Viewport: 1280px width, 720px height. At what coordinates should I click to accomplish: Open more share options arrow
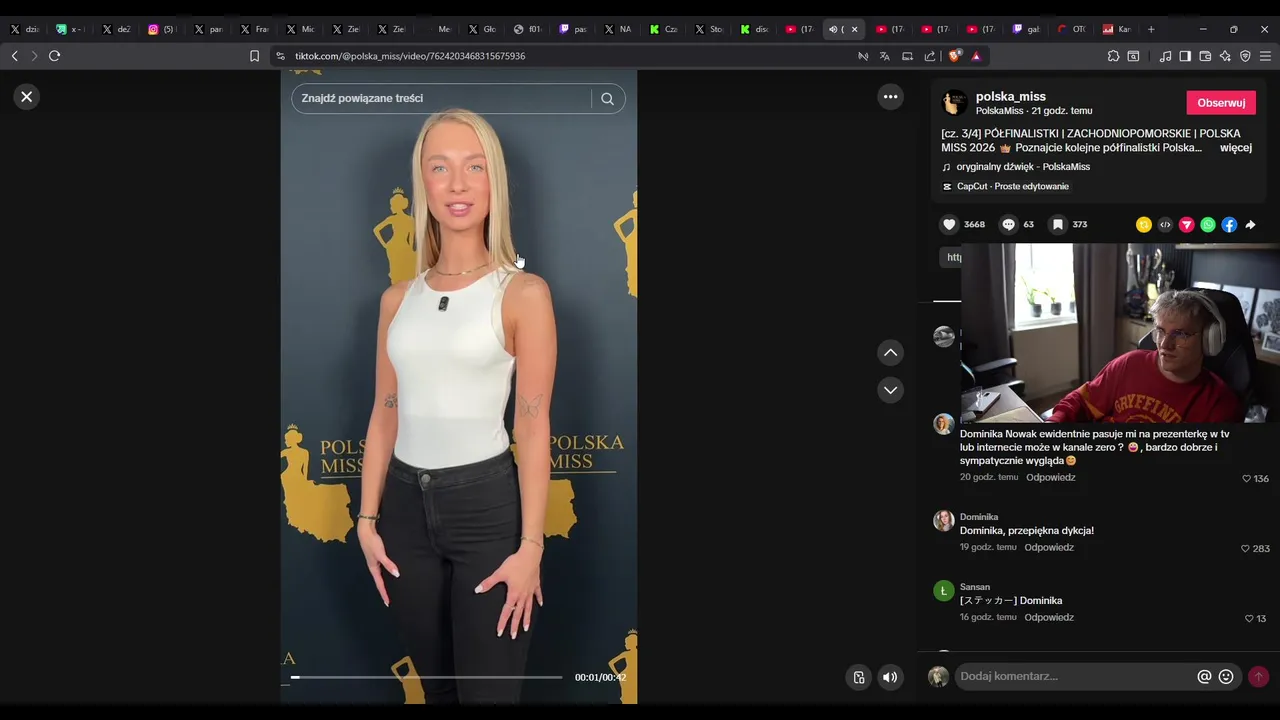click(1251, 225)
